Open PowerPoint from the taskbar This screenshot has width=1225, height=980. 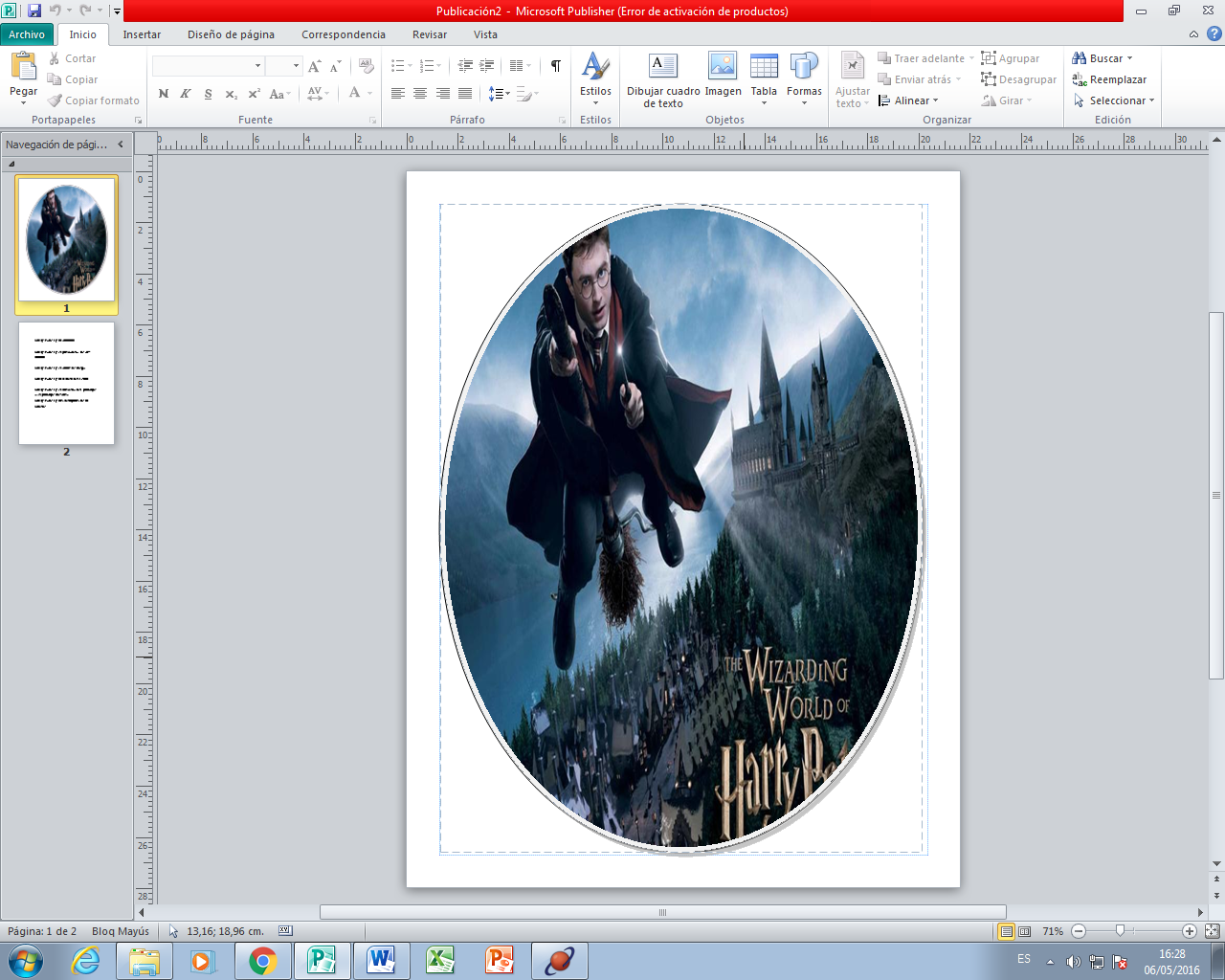pyautogui.click(x=500, y=961)
